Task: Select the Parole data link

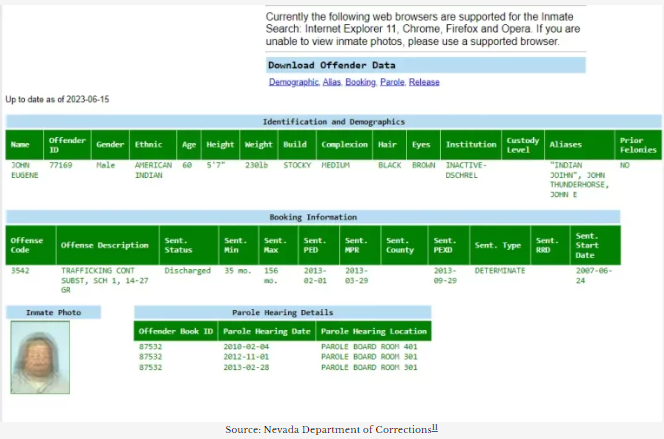Action: pyautogui.click(x=392, y=82)
